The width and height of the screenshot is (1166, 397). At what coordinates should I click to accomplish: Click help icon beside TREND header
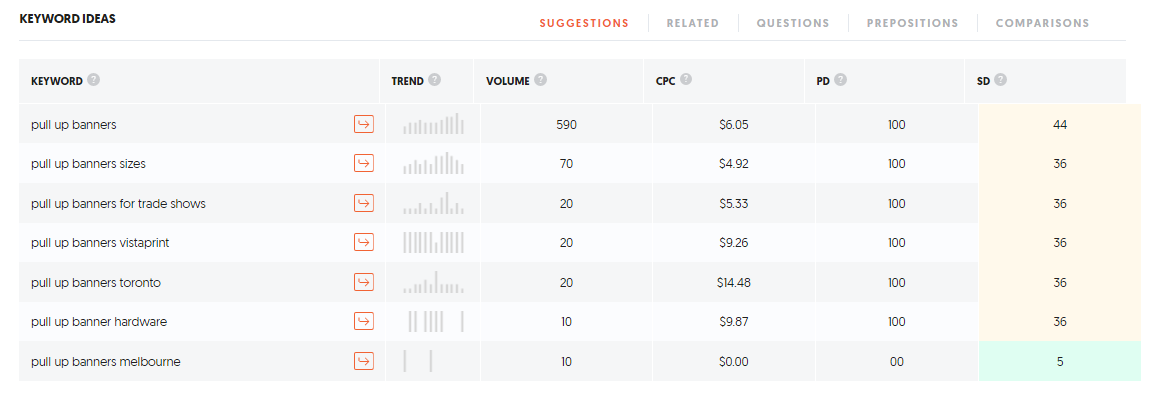[x=434, y=80]
